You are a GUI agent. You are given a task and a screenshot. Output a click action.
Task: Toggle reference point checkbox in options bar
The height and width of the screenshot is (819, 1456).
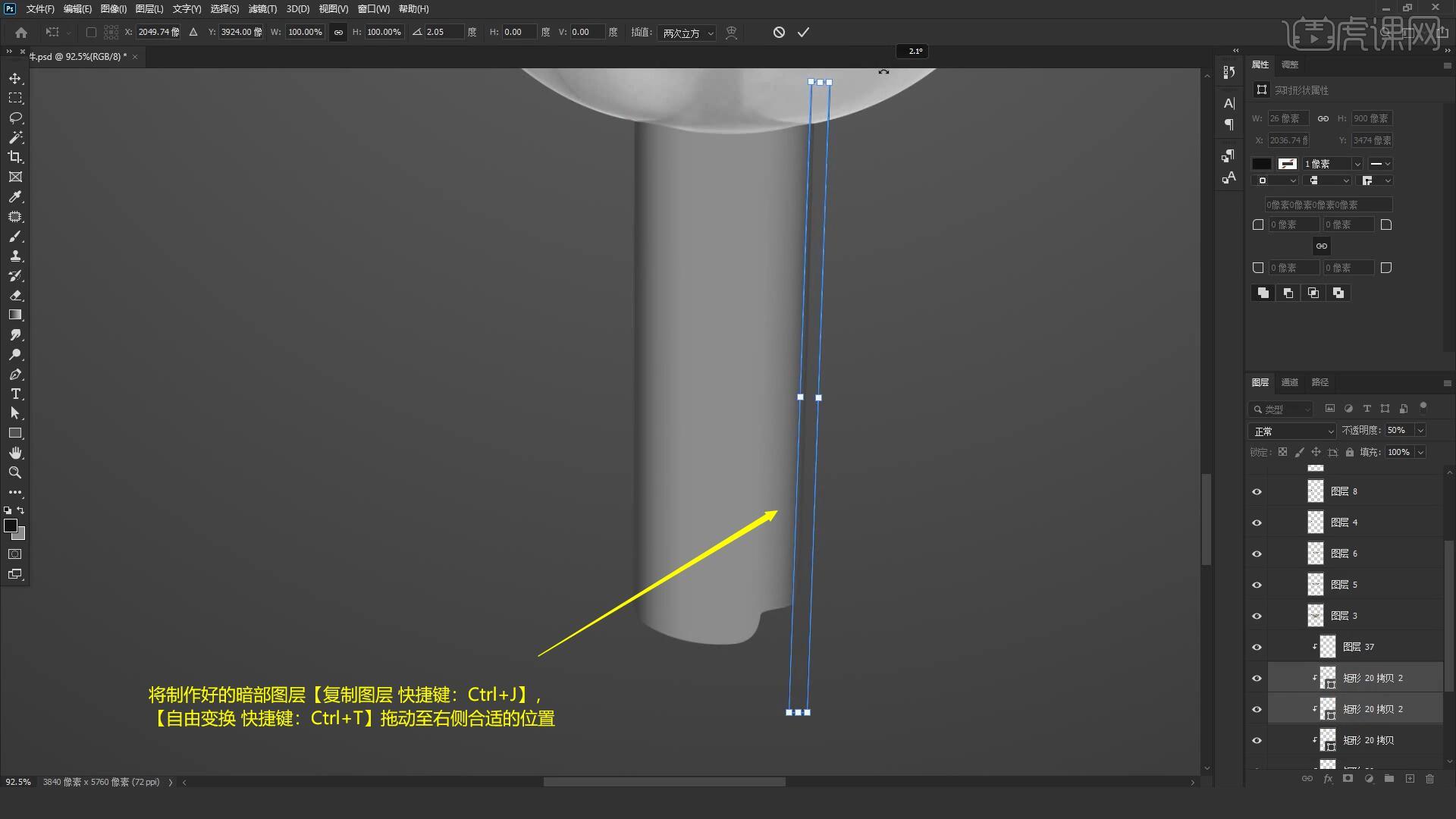point(91,32)
